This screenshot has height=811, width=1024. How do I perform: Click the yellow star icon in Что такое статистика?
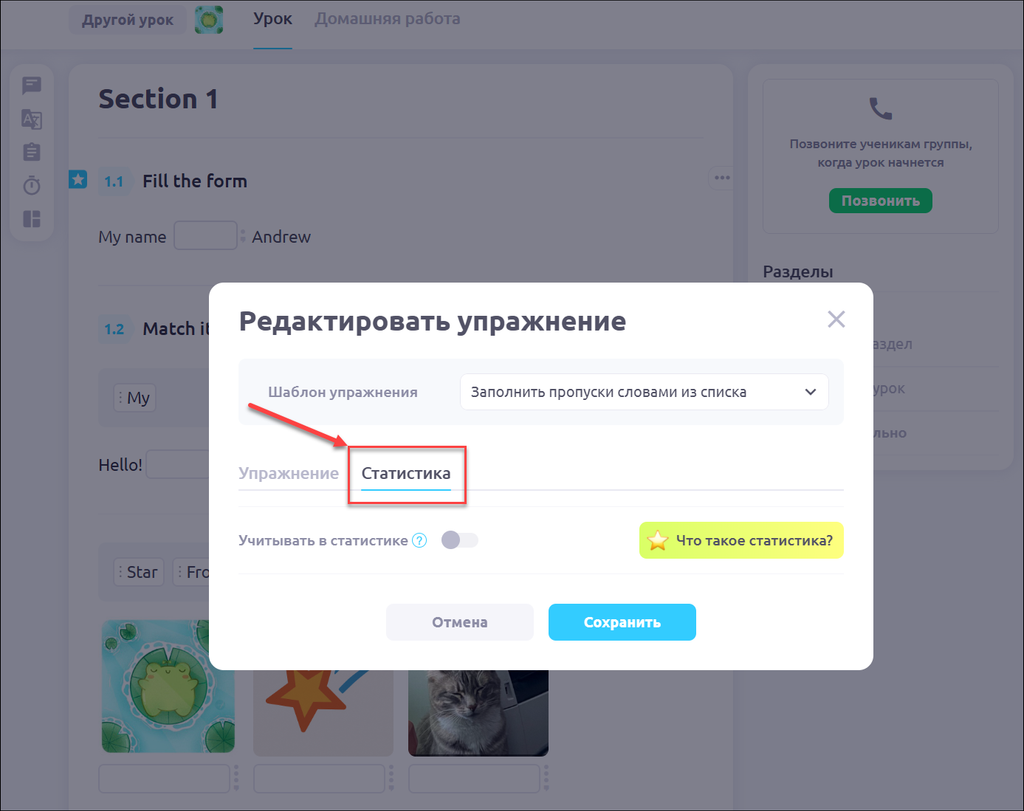[x=658, y=541]
